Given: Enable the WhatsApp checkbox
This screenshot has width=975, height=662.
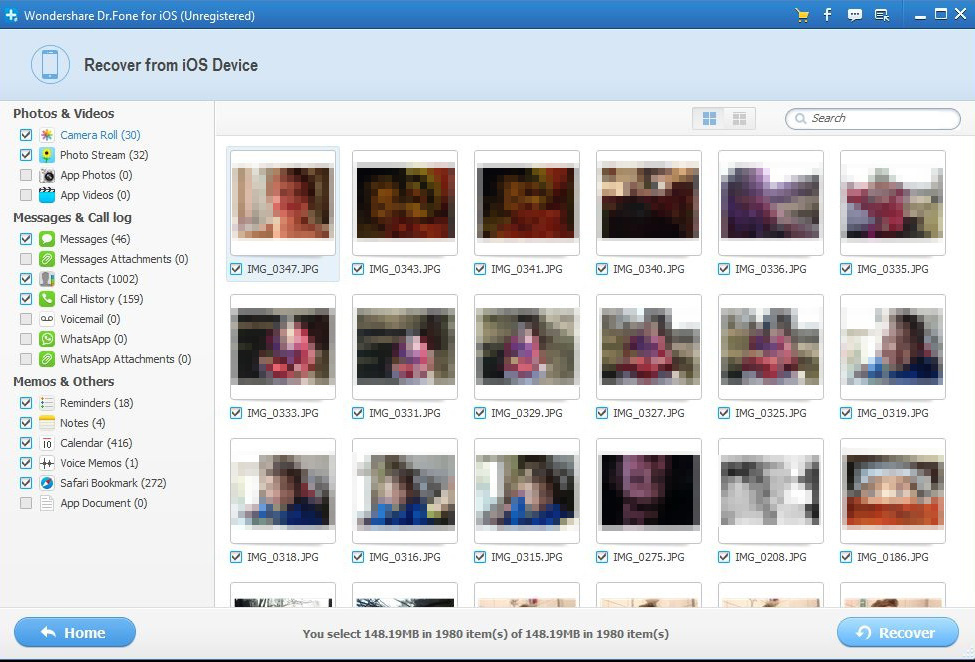Looking at the screenshot, I should coord(25,339).
